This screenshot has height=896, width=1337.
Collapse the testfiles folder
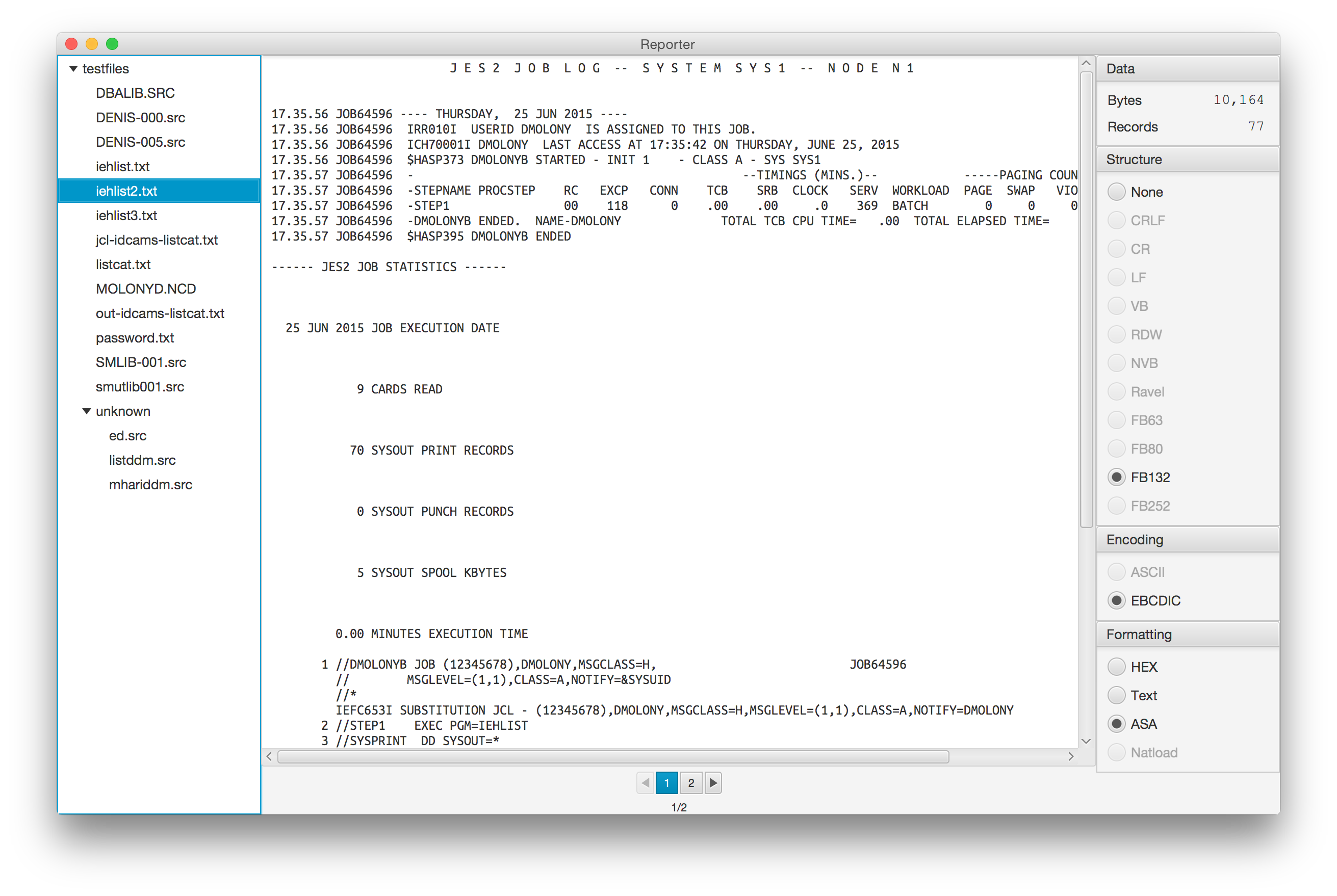point(78,67)
